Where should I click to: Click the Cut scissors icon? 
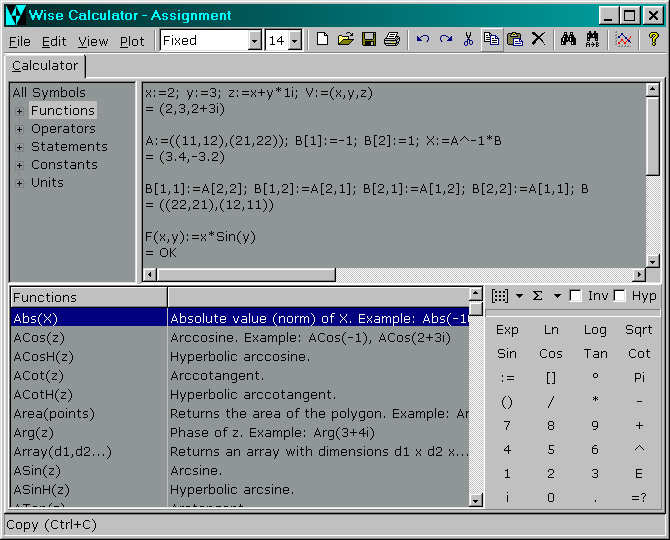click(x=469, y=40)
